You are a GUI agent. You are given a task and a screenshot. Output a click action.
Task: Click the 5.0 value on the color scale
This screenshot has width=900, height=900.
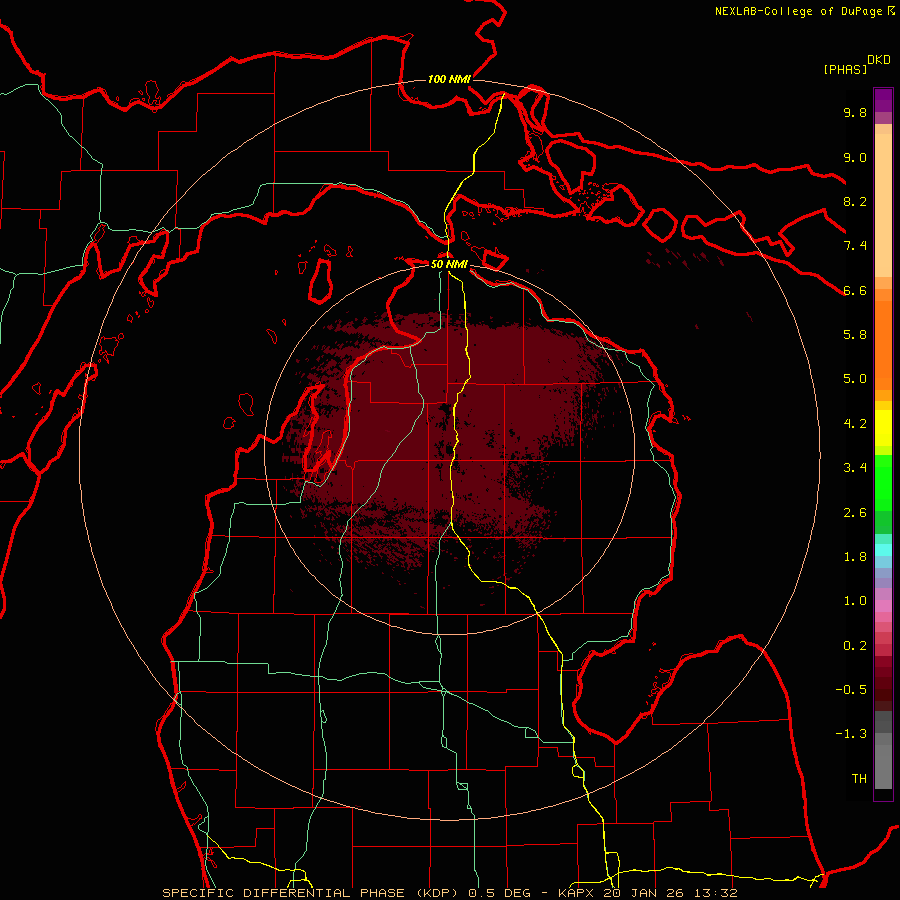point(855,379)
